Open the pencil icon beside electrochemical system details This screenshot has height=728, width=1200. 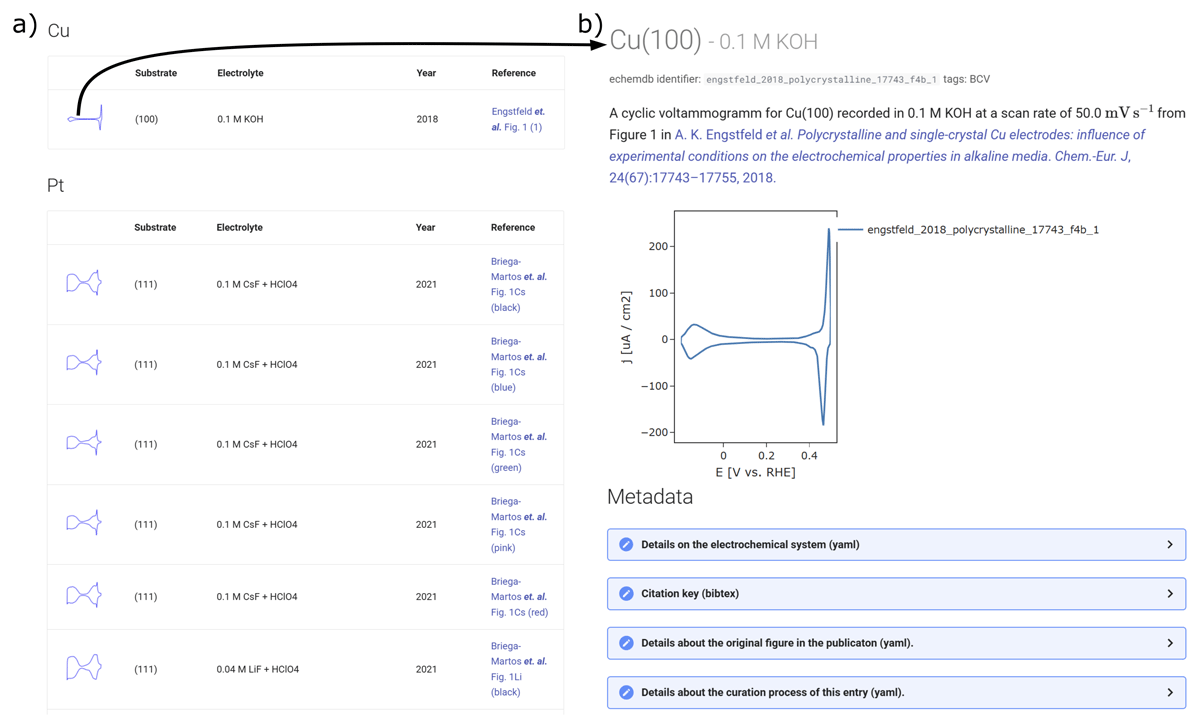[x=626, y=545]
